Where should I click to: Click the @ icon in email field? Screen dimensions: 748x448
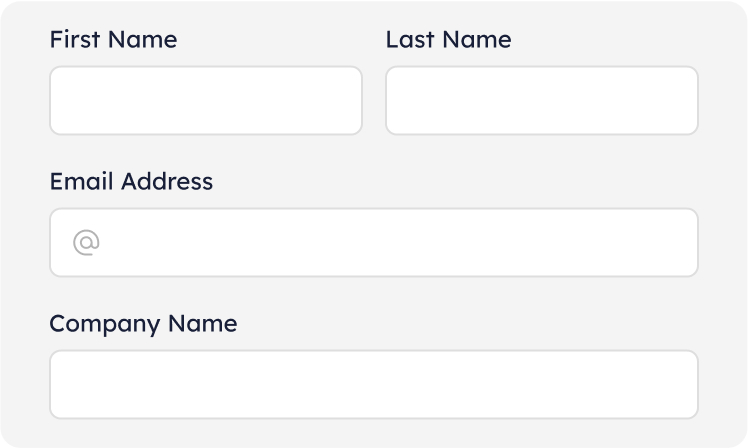[86, 242]
